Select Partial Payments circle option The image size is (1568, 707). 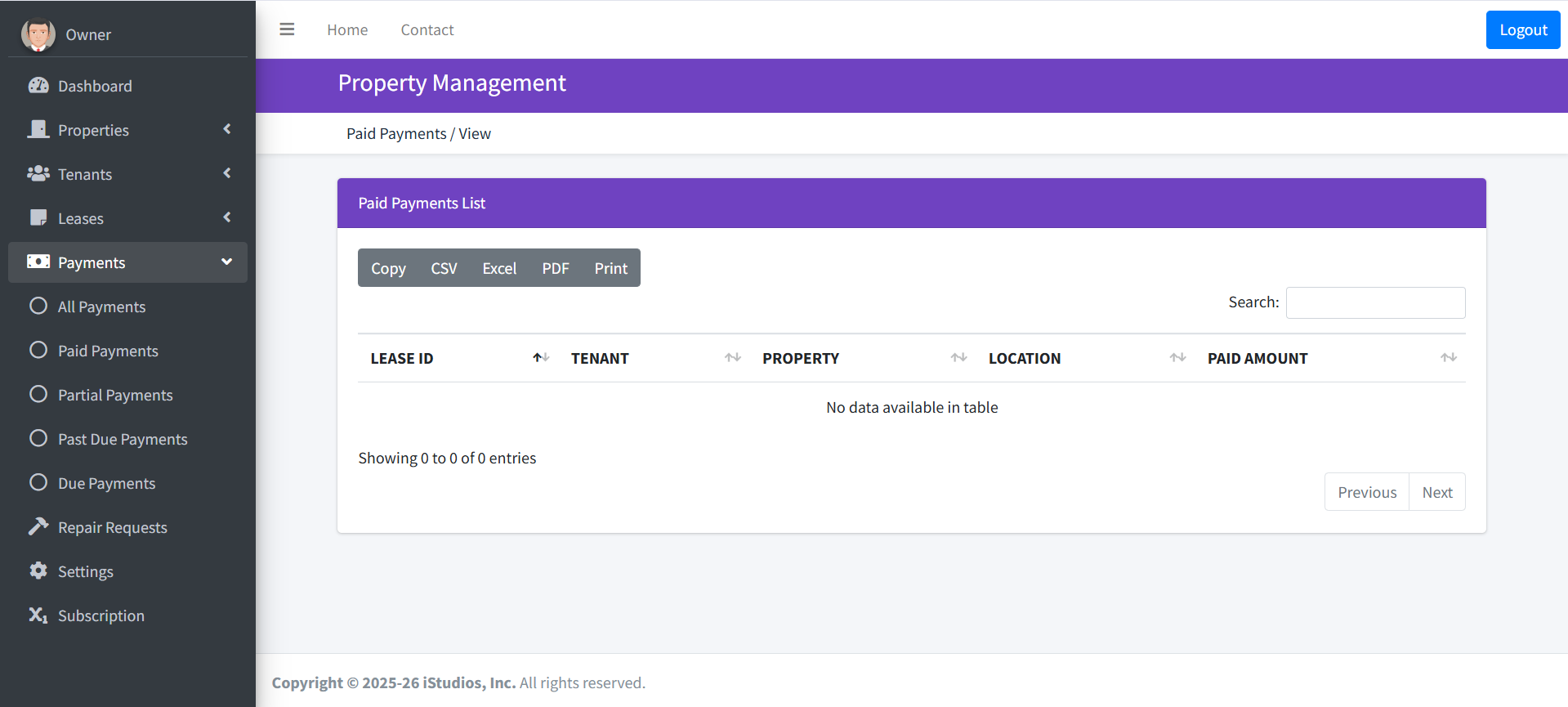(x=38, y=395)
